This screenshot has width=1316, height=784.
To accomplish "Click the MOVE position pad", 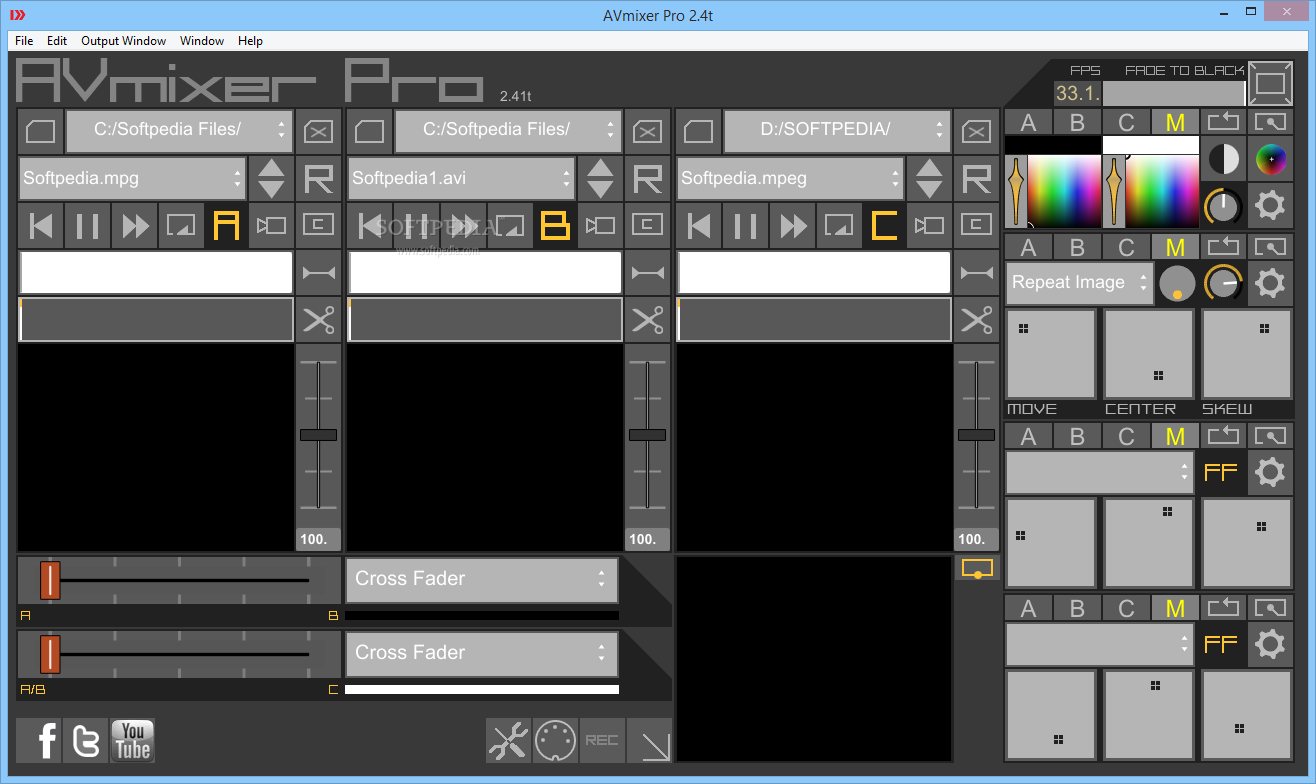I will click(1051, 354).
